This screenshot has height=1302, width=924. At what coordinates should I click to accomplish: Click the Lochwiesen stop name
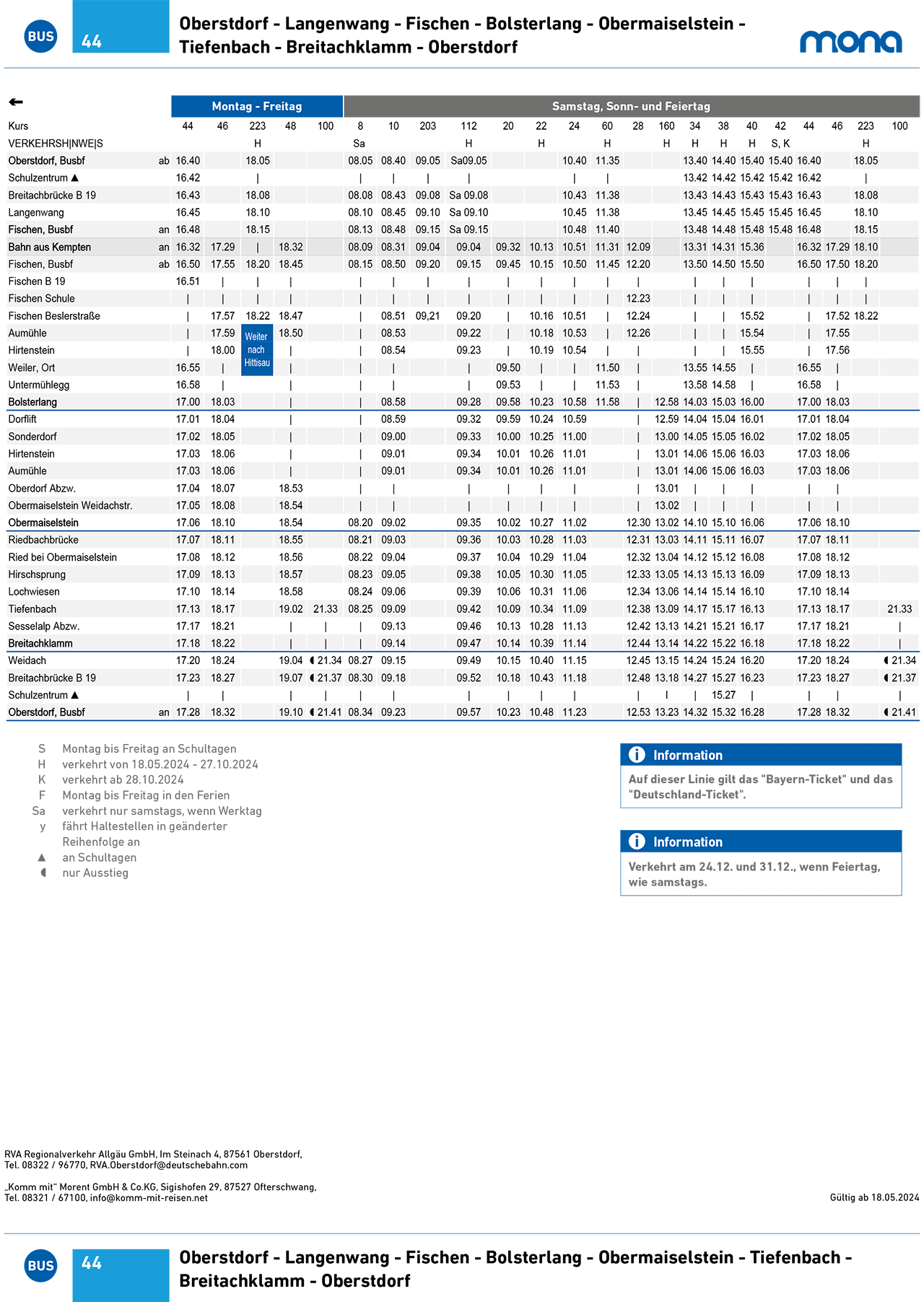tap(34, 592)
